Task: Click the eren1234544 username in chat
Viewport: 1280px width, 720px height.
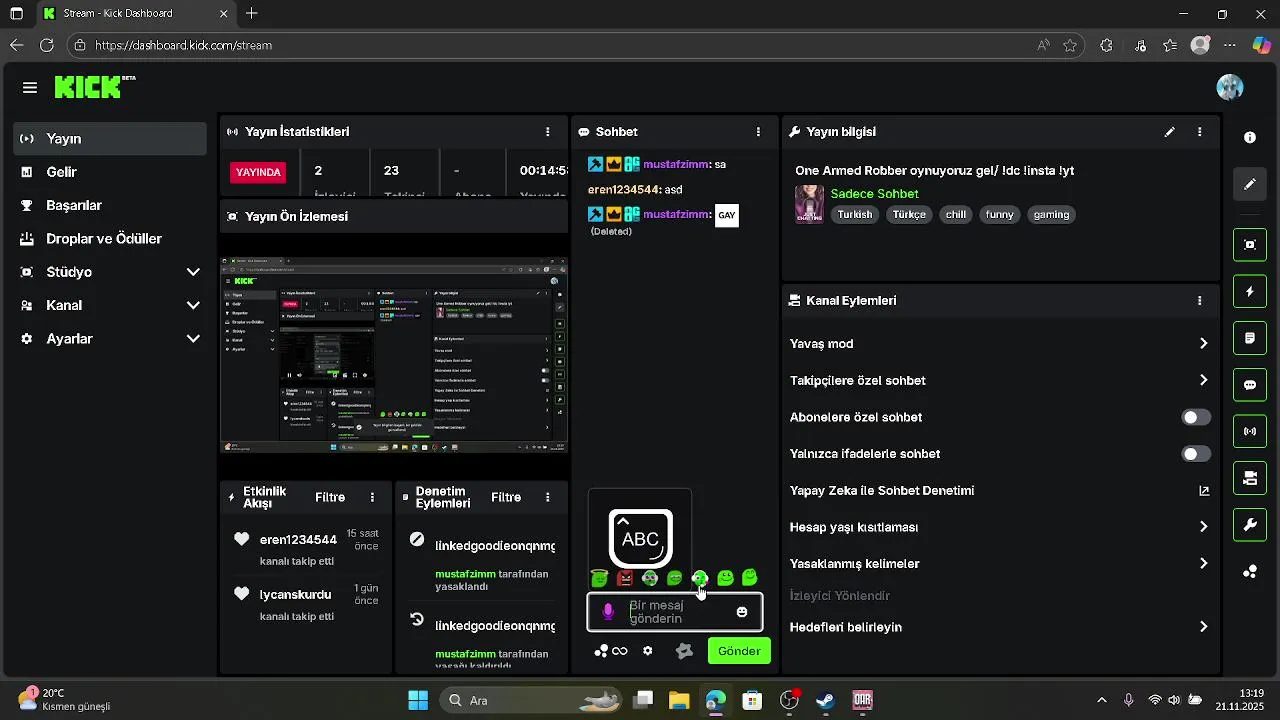Action: [x=624, y=189]
